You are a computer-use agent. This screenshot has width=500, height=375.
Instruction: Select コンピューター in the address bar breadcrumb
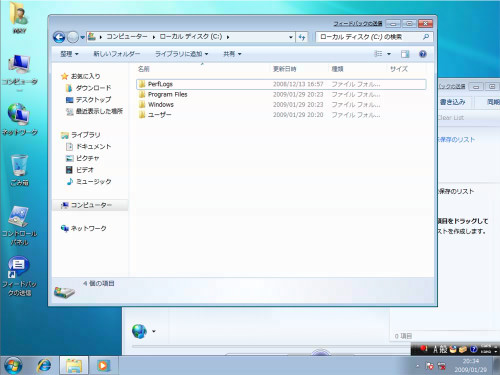(x=127, y=37)
